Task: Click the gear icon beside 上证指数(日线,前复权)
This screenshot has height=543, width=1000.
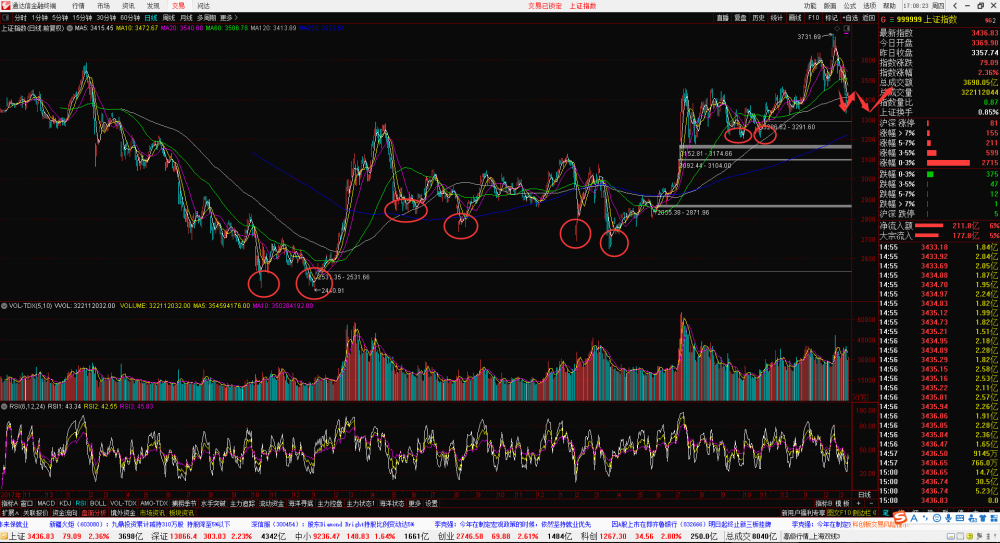Action: tap(70, 28)
